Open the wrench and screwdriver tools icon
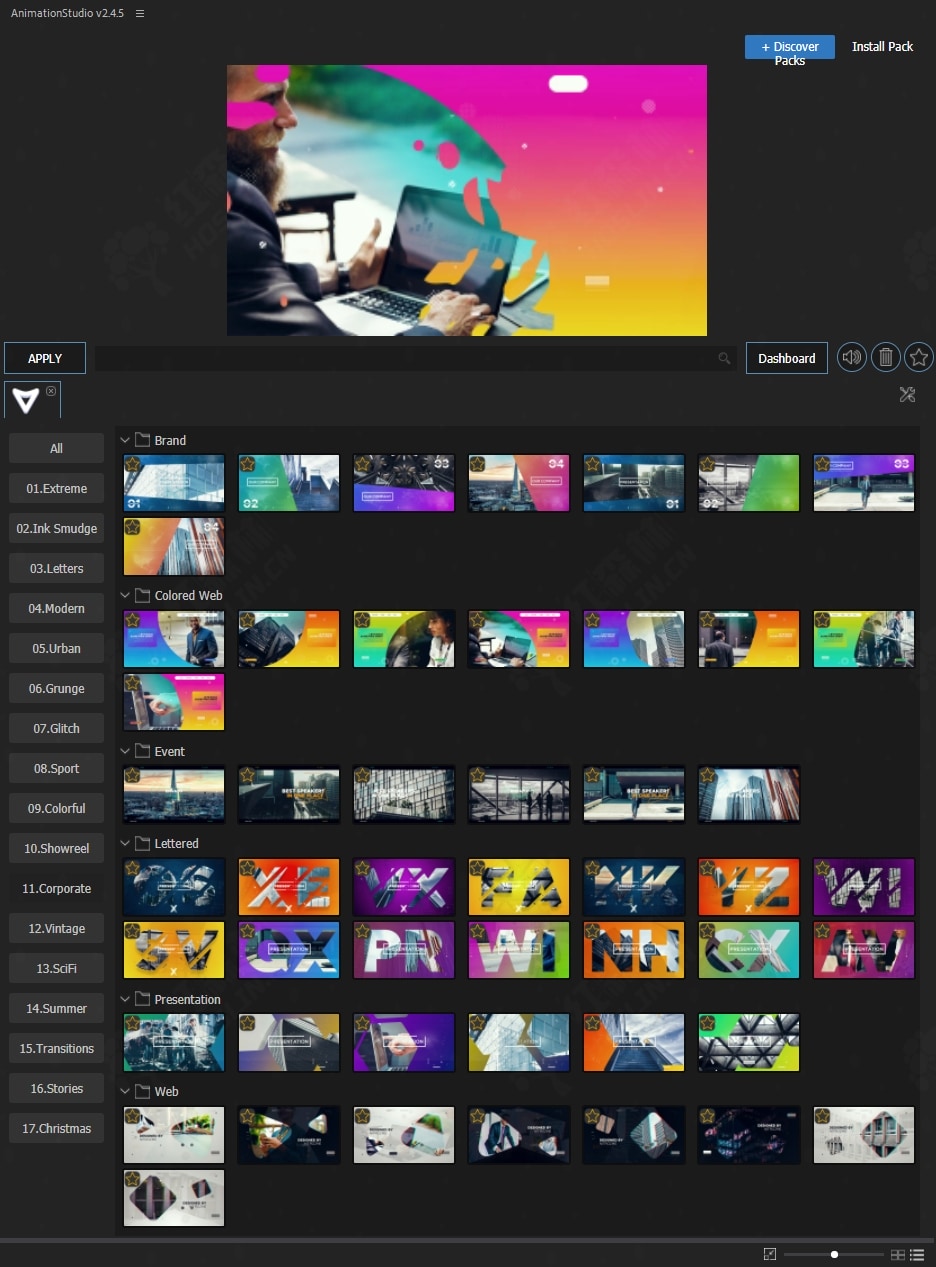This screenshot has height=1267, width=936. pyautogui.click(x=907, y=394)
